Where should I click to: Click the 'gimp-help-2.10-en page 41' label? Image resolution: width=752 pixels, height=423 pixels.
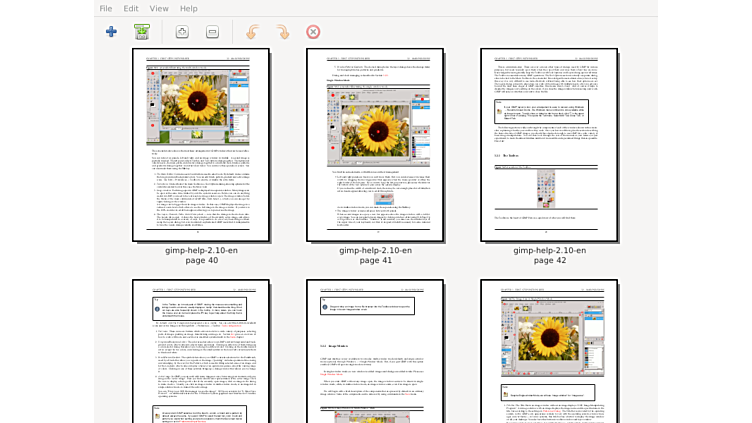click(x=375, y=256)
